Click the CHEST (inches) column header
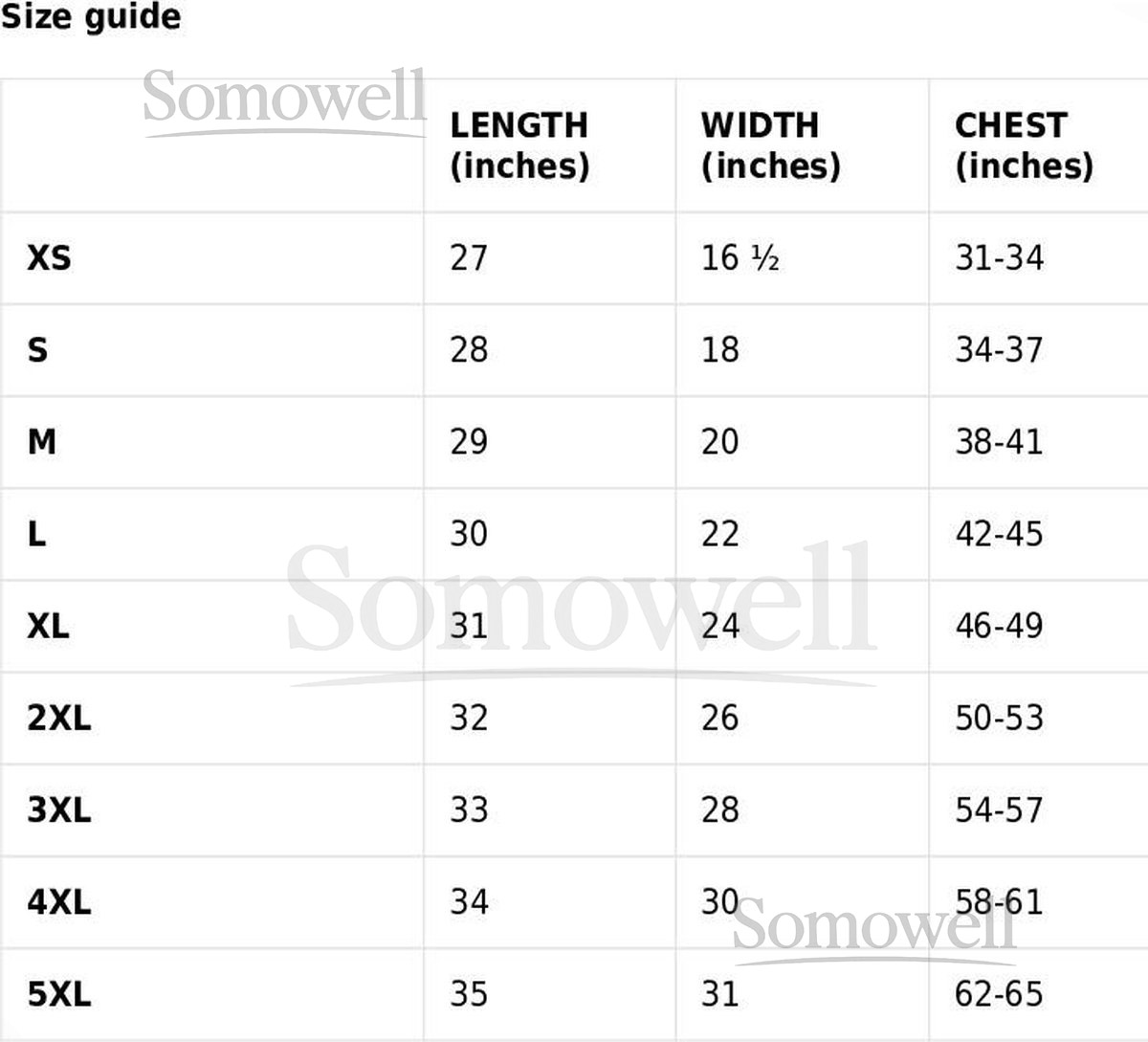 [1024, 145]
